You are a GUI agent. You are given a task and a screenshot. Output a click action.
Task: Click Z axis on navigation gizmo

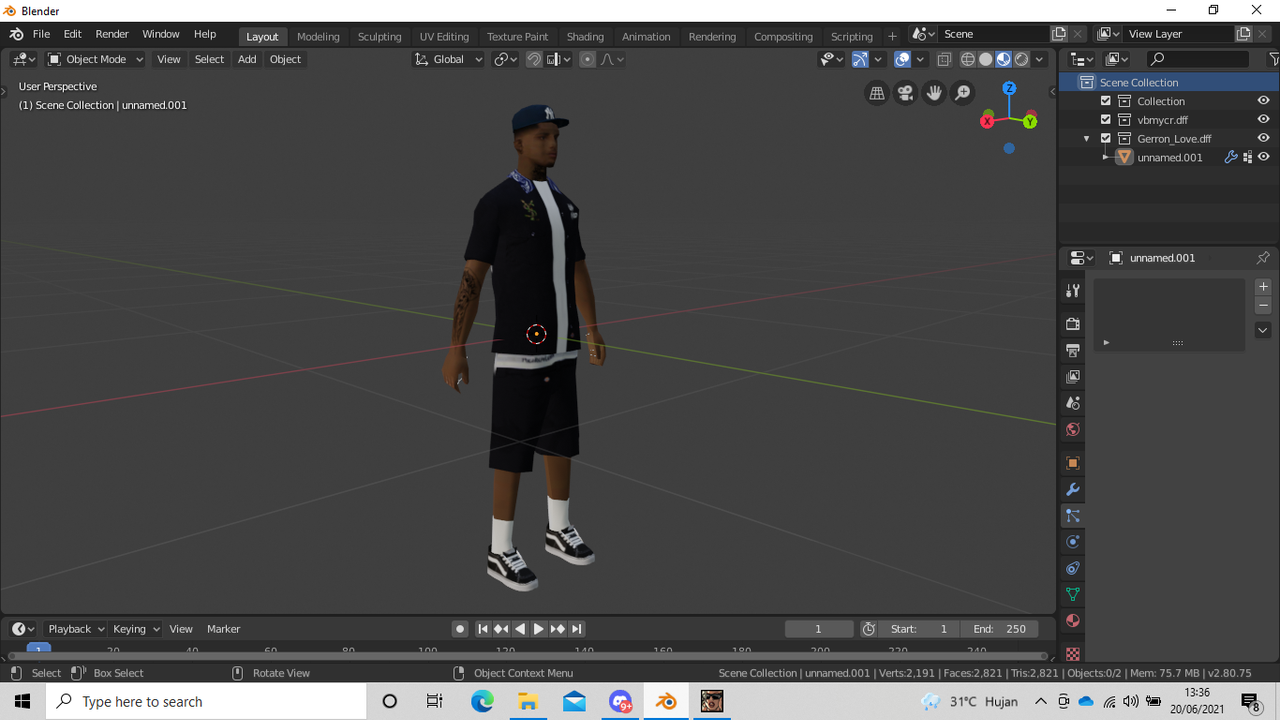click(x=1009, y=89)
